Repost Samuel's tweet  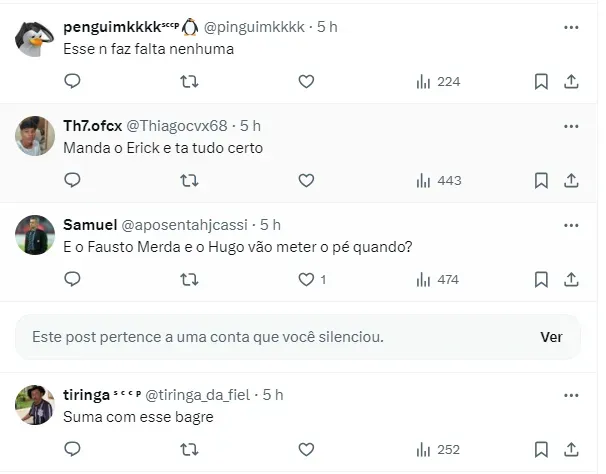tap(188, 279)
